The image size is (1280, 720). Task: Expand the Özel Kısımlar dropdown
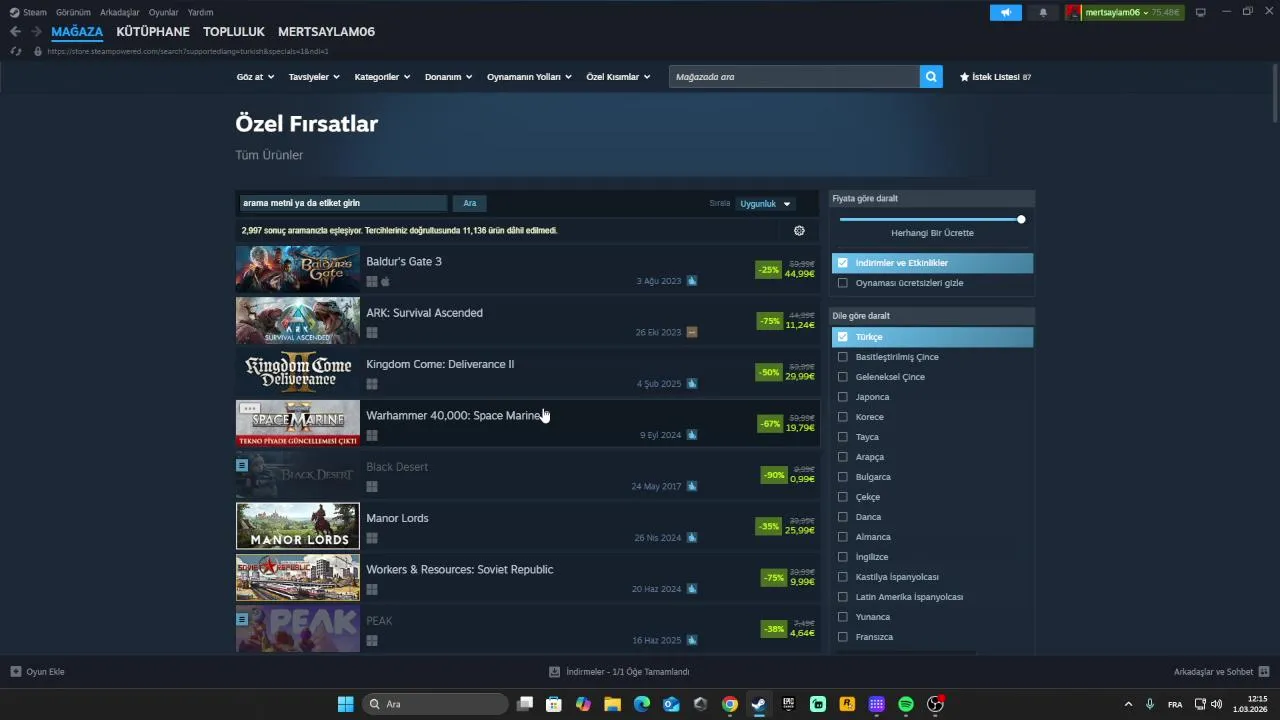click(618, 77)
